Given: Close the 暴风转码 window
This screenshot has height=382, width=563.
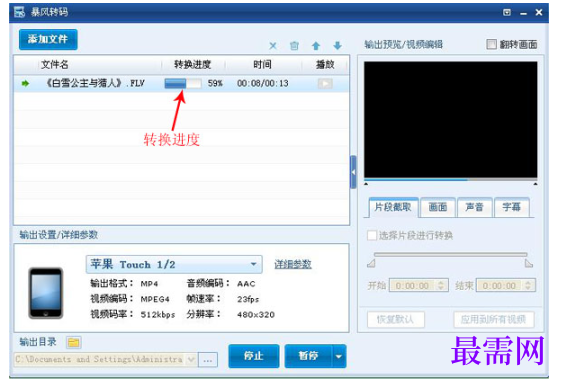Looking at the screenshot, I should click(539, 13).
